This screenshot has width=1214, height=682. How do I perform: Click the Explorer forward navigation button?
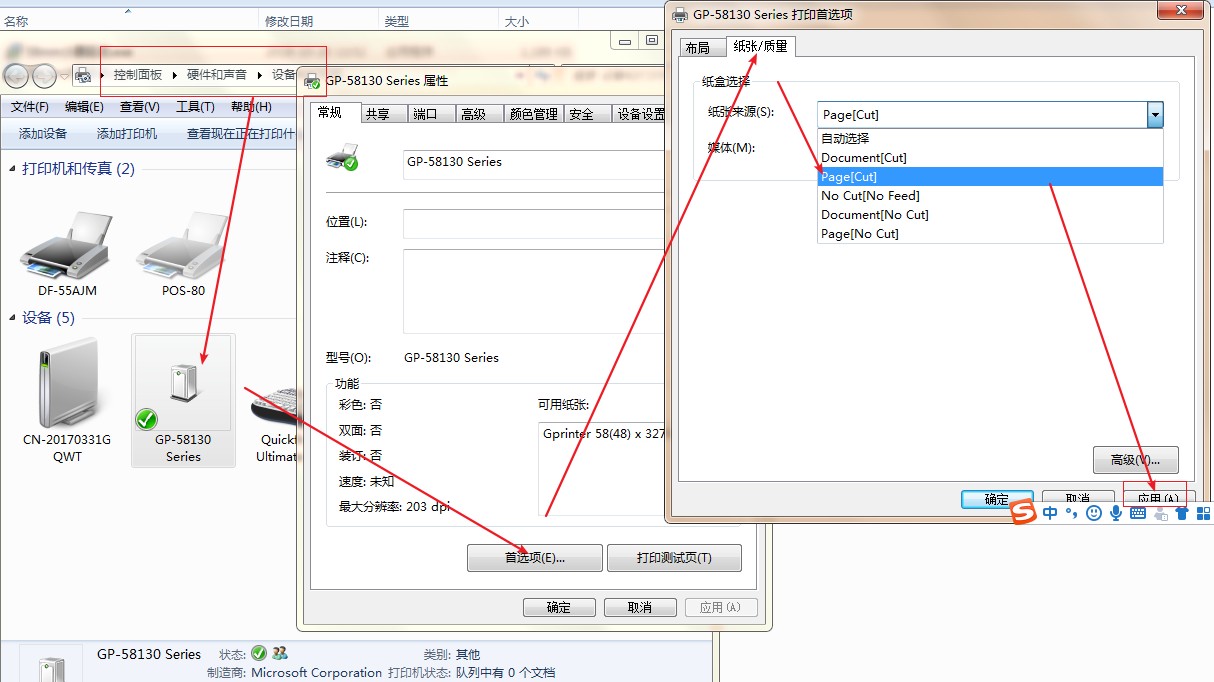coord(44,75)
